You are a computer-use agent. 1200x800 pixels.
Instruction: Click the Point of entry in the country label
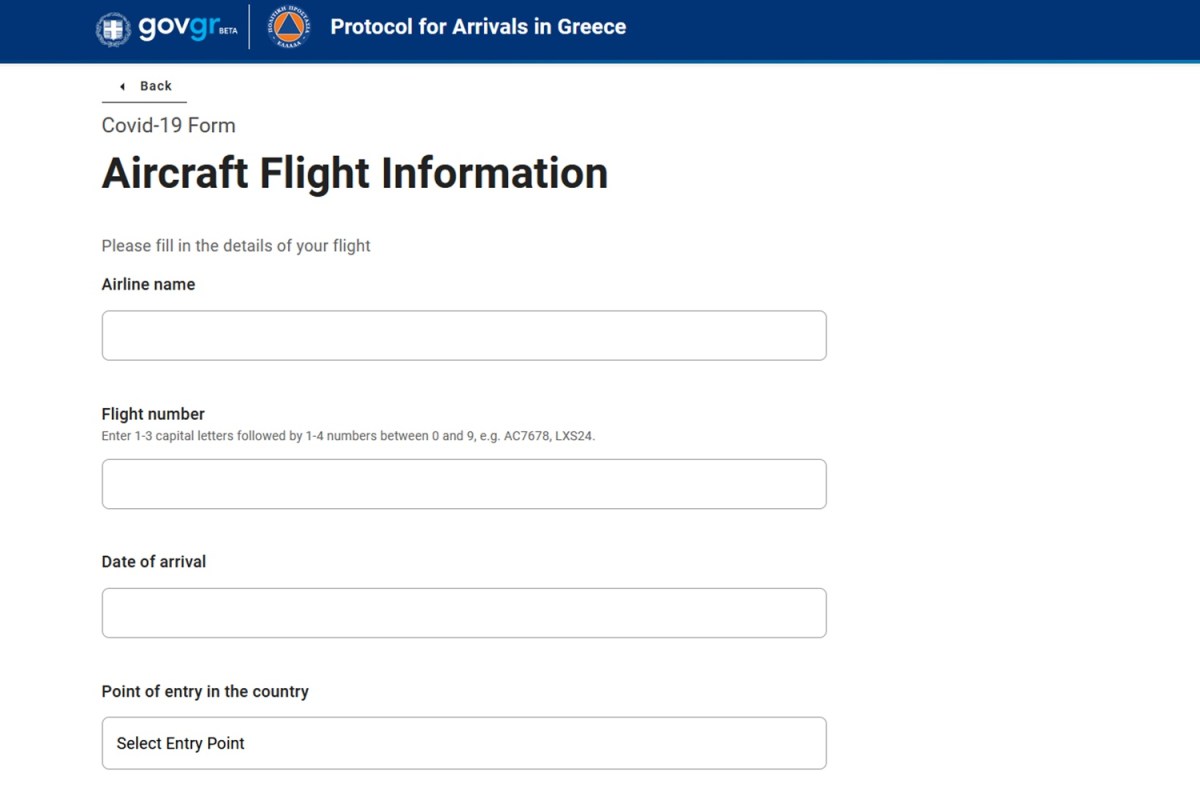click(x=205, y=692)
